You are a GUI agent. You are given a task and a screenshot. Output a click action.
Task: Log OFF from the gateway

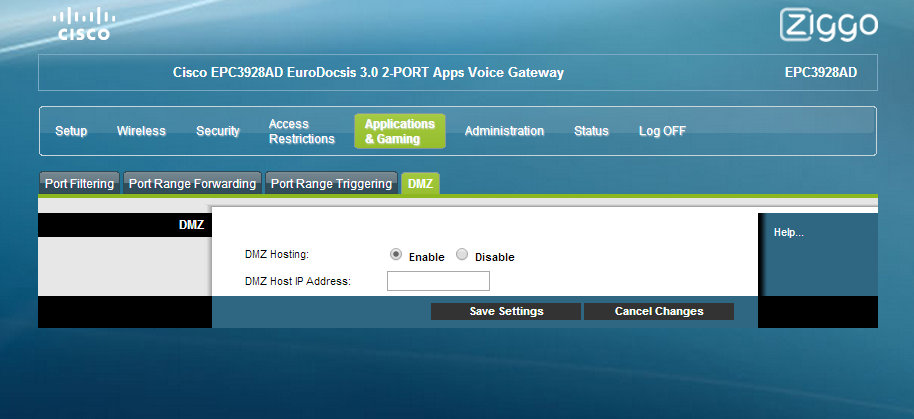coord(662,131)
